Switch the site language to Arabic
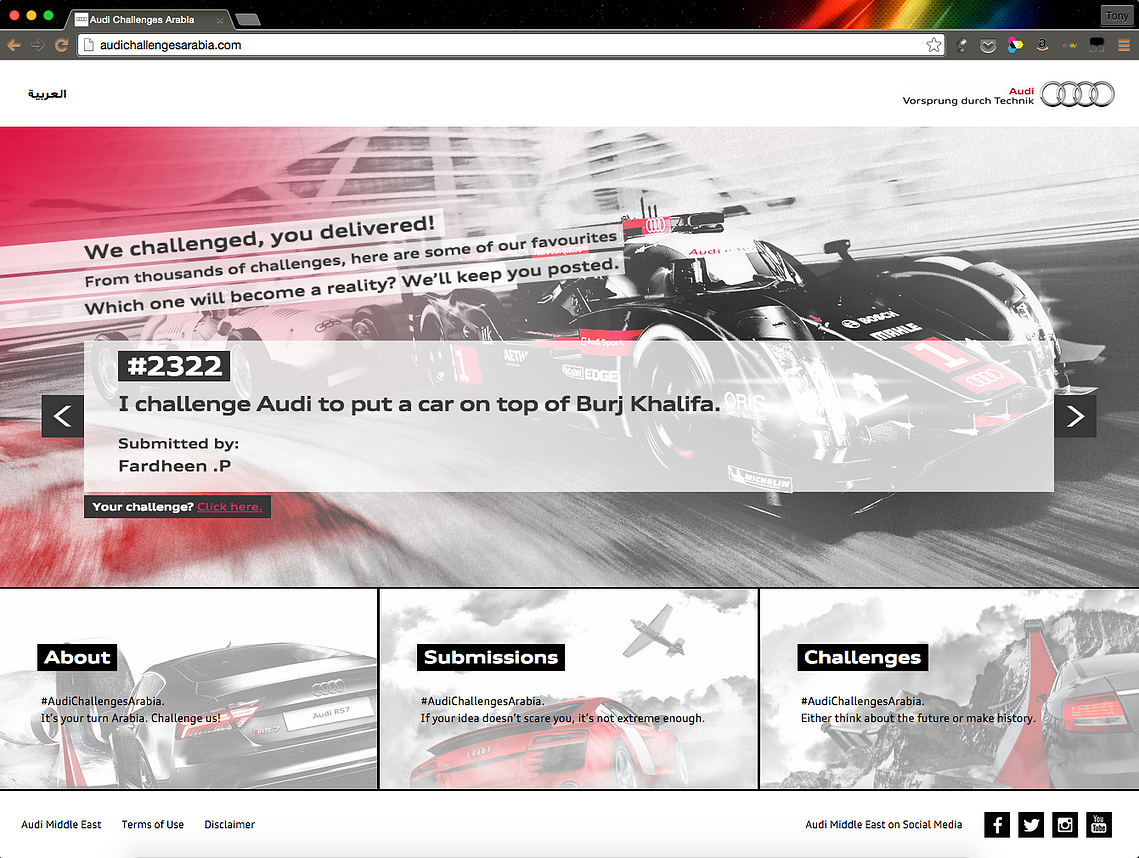 coord(47,94)
